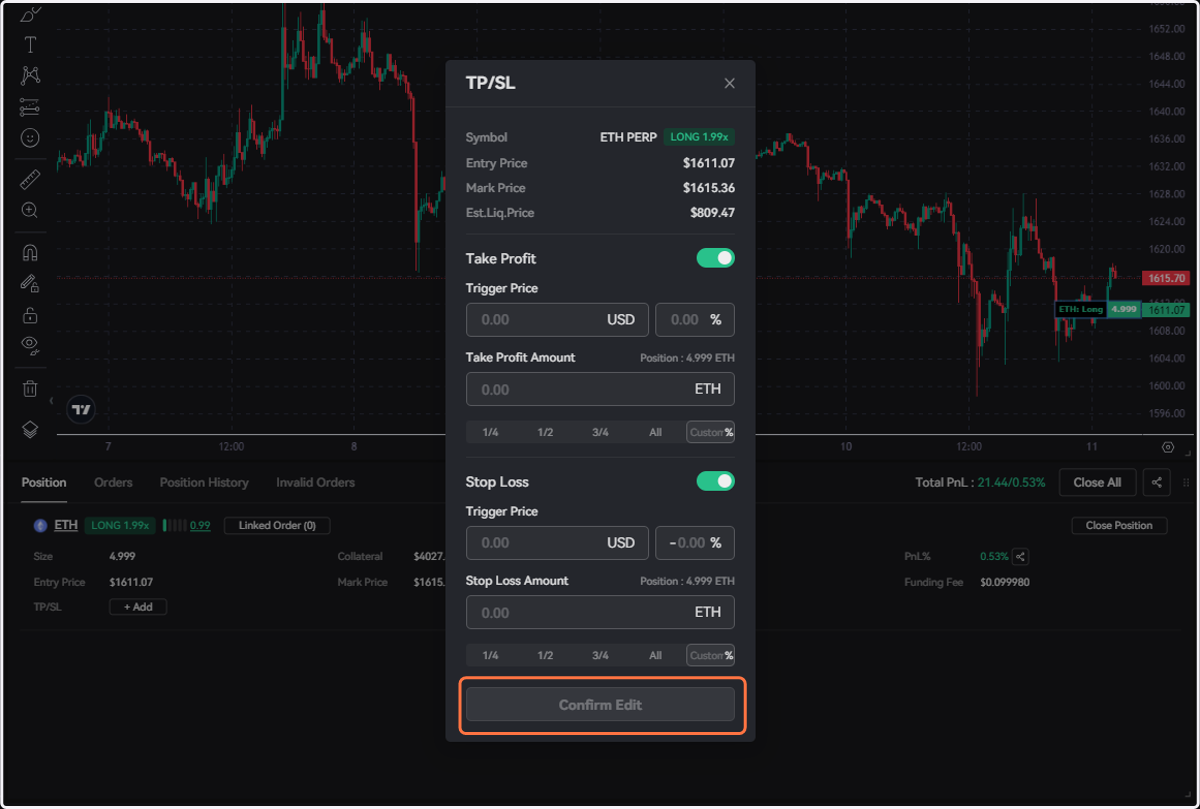
Task: Toggle the Stop Loss switch
Action: pyautogui.click(x=716, y=481)
